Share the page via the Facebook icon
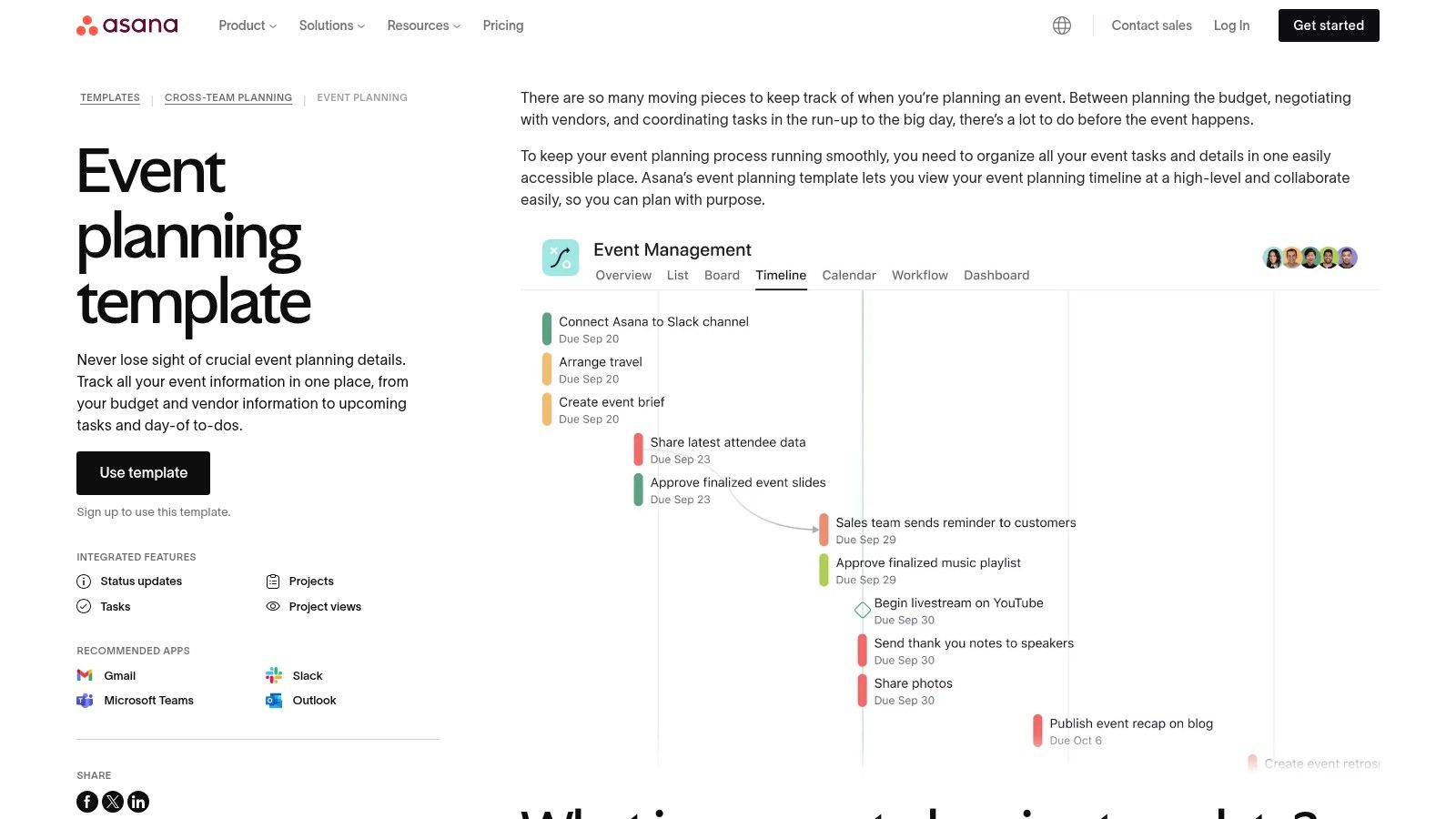 pyautogui.click(x=86, y=802)
